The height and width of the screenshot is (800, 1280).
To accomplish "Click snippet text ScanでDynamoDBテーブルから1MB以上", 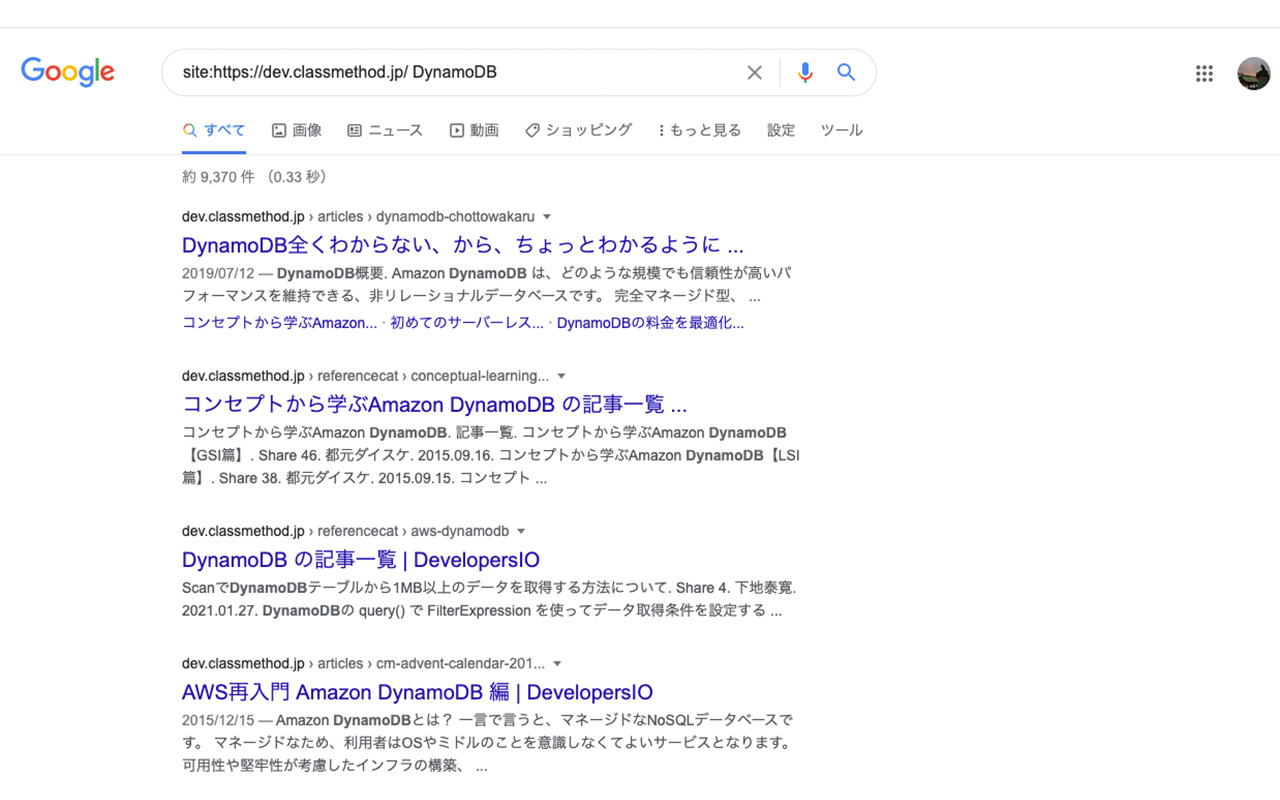I will tap(312, 588).
